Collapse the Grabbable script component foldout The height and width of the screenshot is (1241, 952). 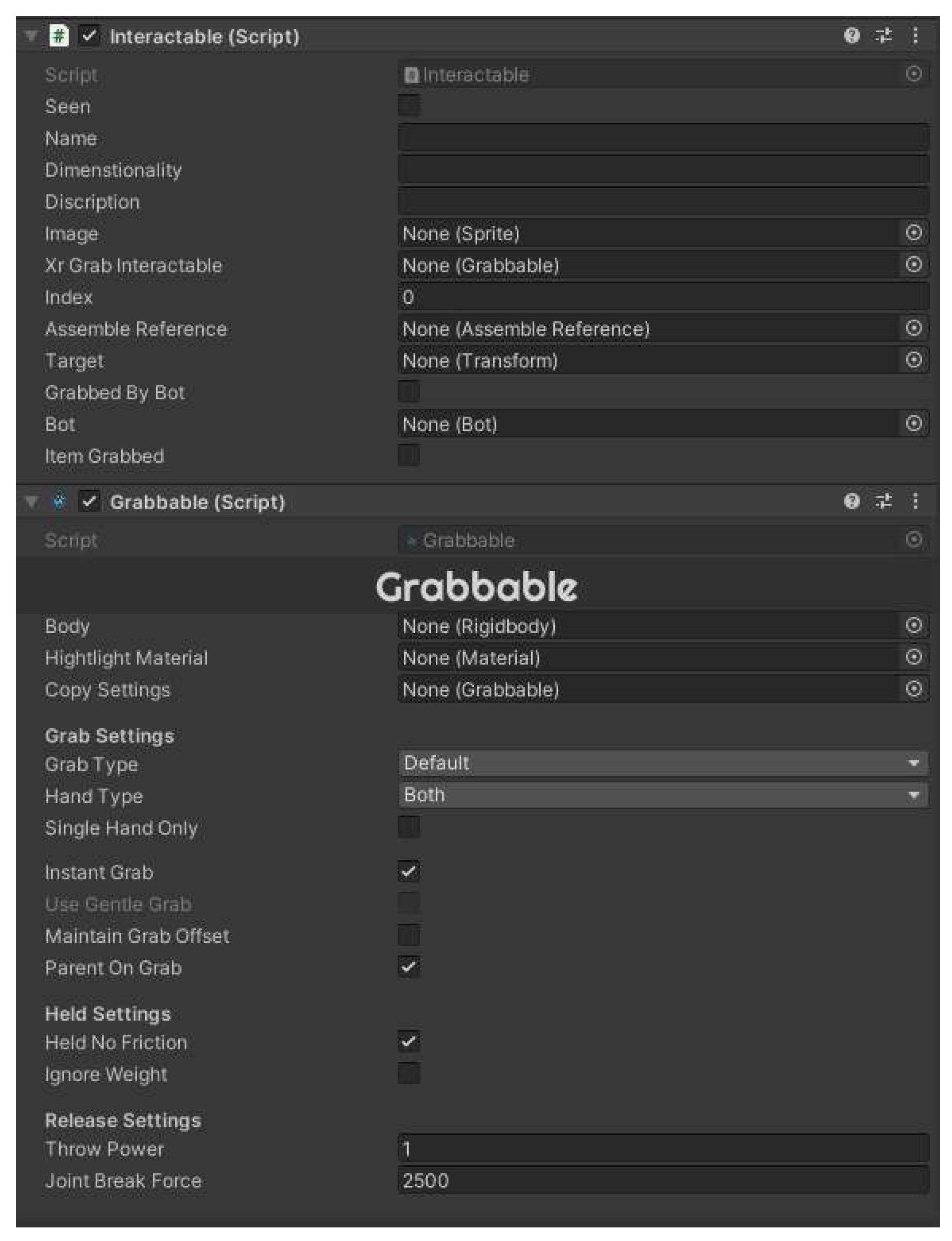tap(31, 501)
